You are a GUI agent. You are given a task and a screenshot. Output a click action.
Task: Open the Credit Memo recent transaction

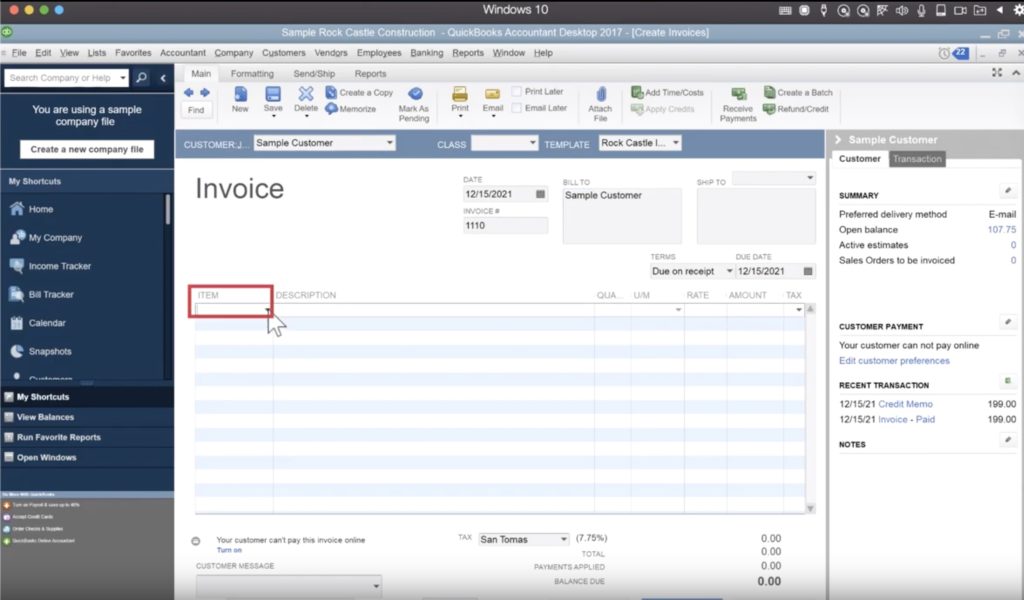[x=905, y=404]
